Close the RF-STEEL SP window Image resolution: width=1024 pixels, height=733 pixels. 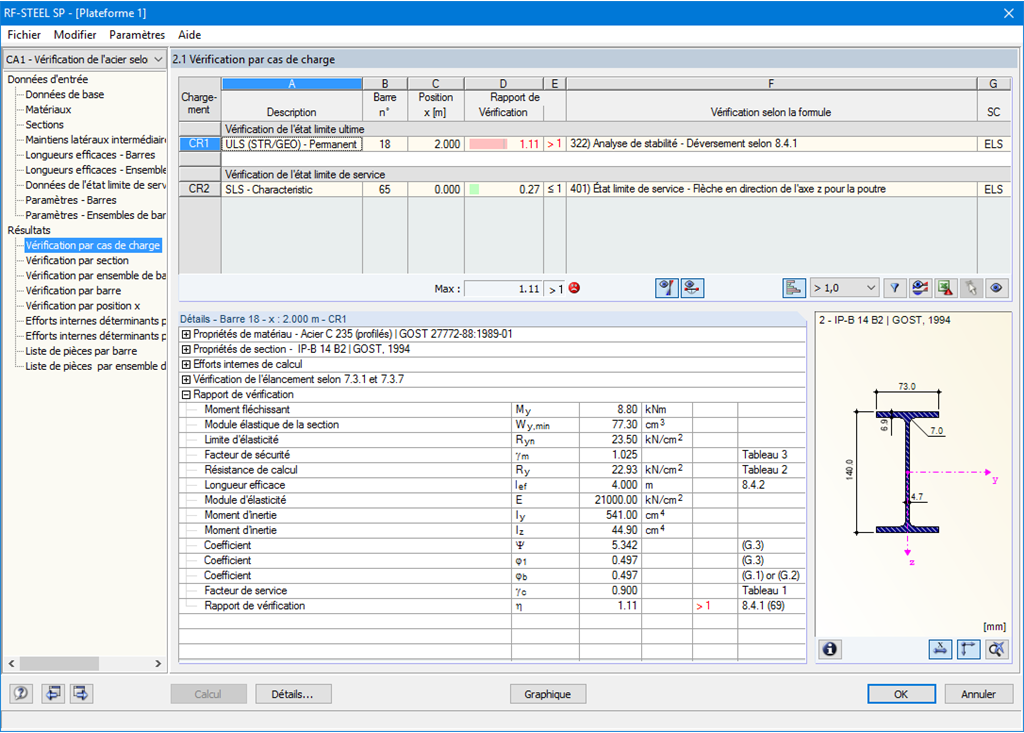tap(1008, 13)
